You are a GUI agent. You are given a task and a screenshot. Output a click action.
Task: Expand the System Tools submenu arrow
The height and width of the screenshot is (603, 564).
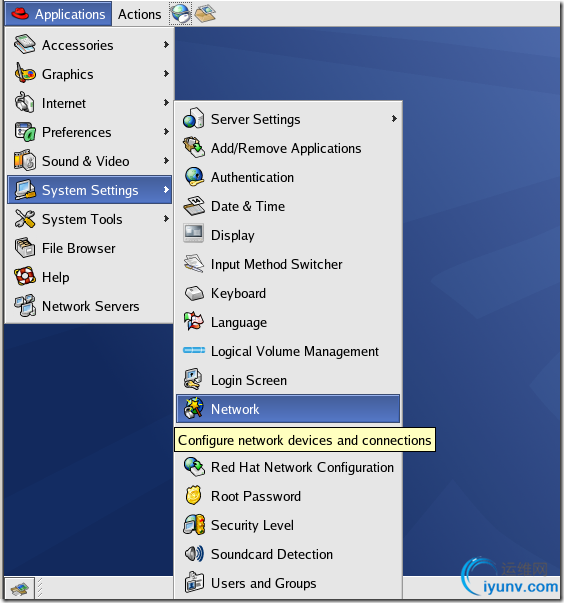click(x=166, y=219)
